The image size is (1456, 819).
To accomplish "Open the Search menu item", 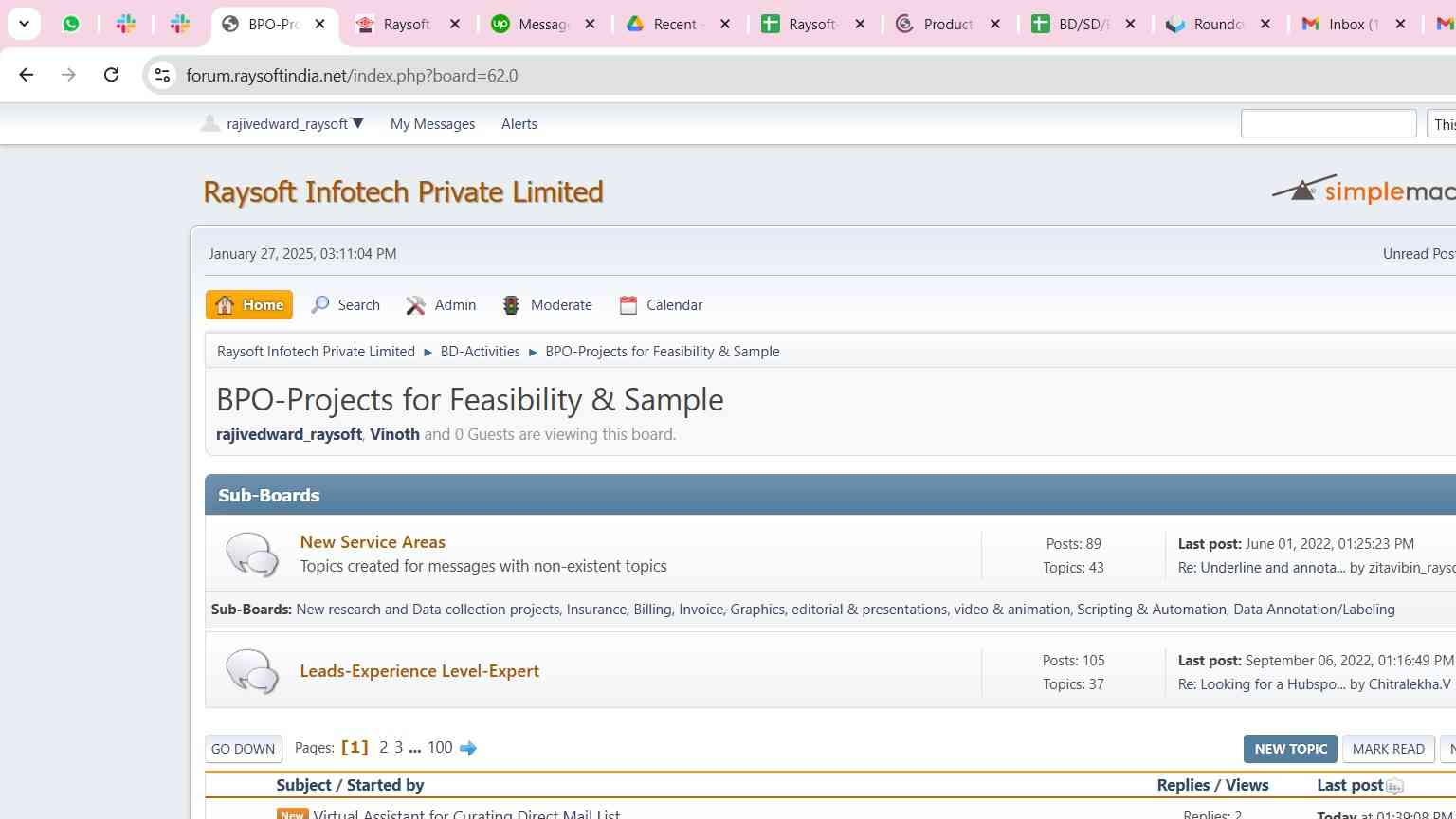I will point(345,305).
